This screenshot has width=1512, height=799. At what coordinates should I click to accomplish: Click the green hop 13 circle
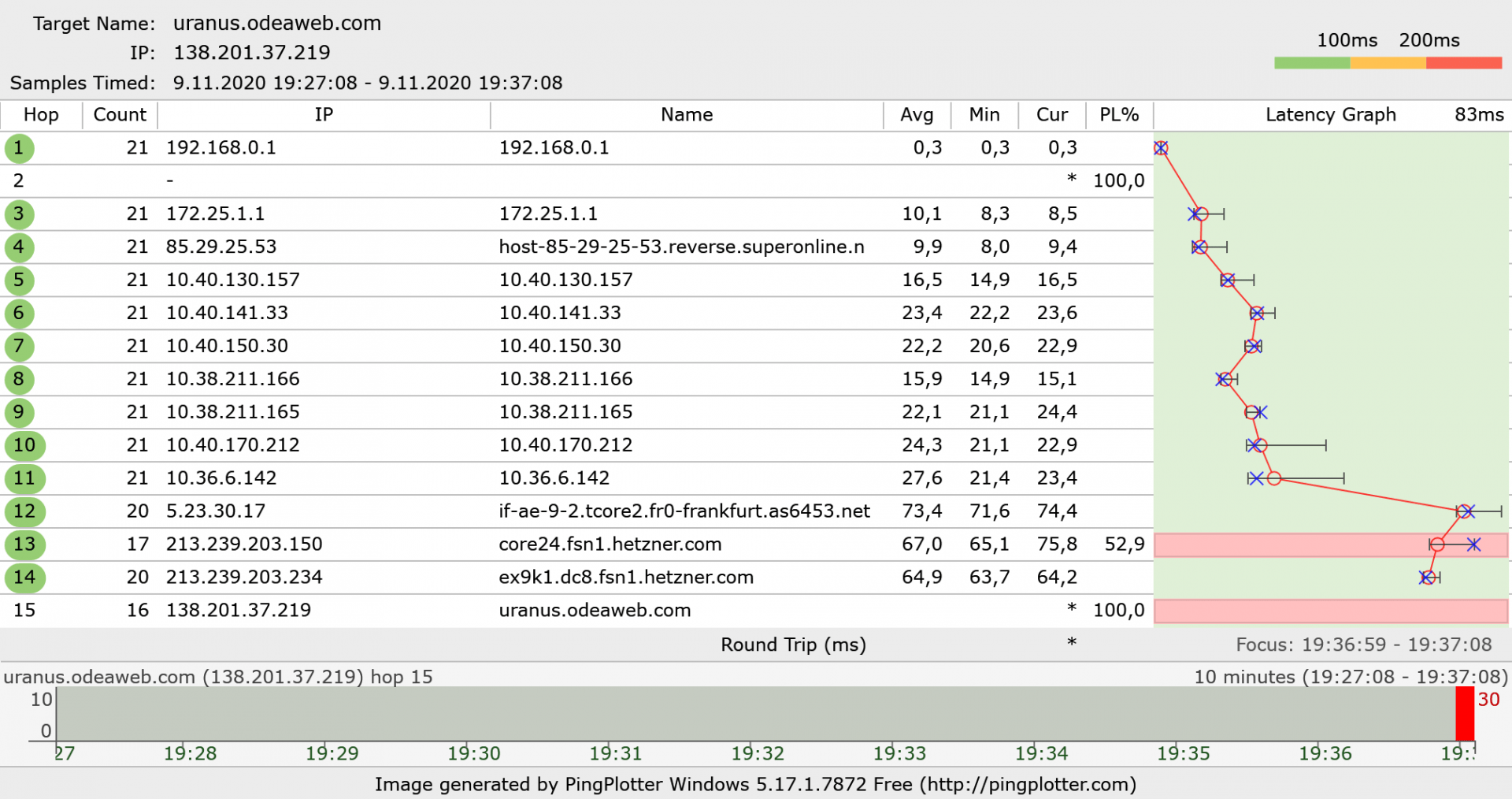[x=24, y=545]
